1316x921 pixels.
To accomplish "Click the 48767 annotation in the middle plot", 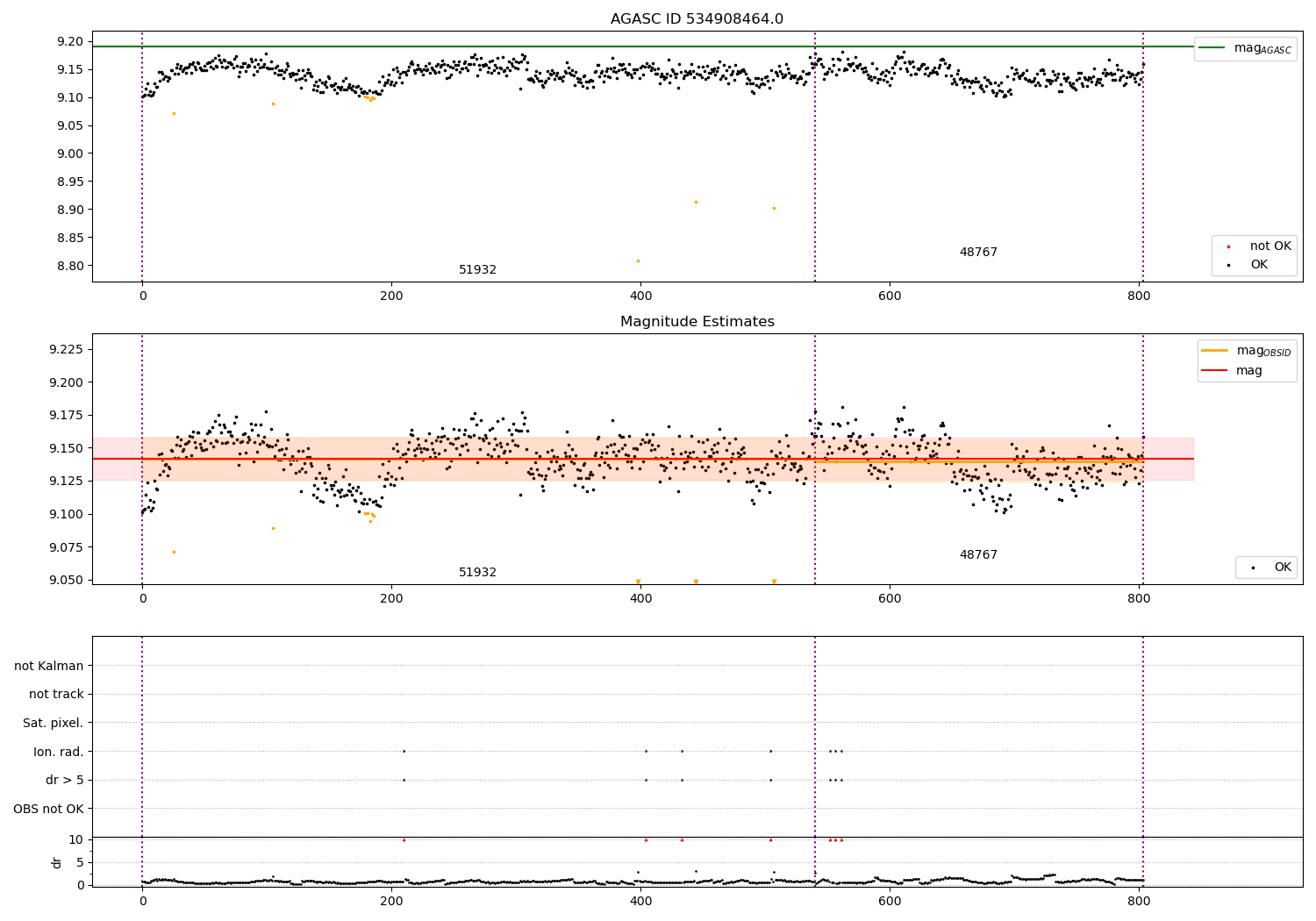I will coord(978,555).
